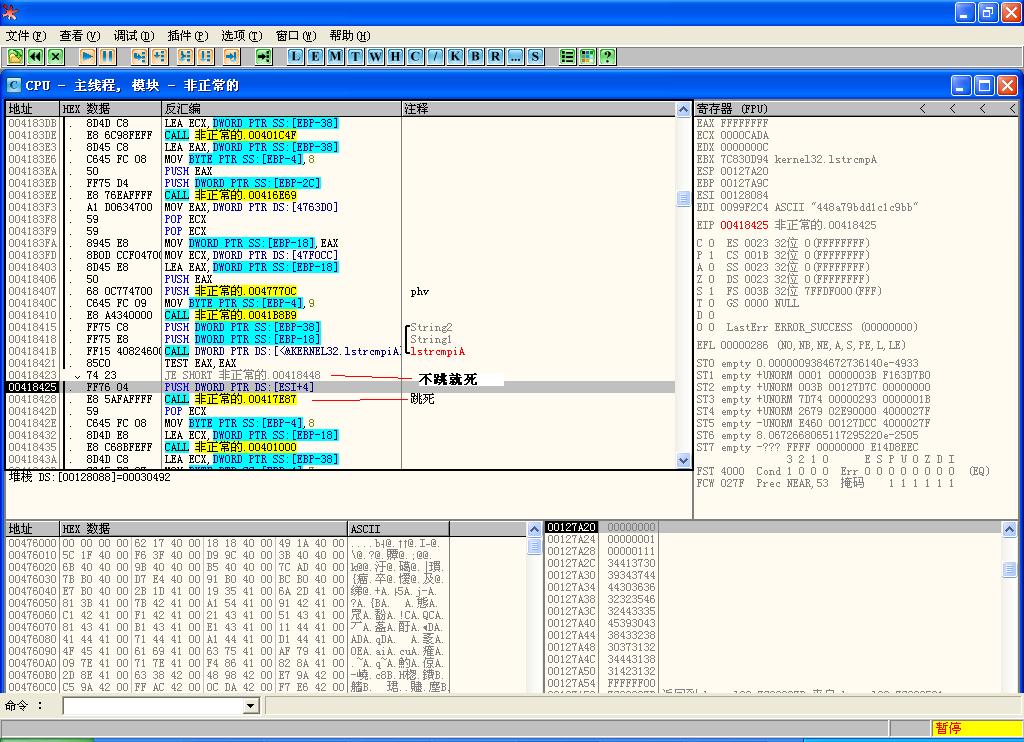This screenshot has height=742, width=1024.
Task: Open the 选项(T) menu
Action: [242, 36]
